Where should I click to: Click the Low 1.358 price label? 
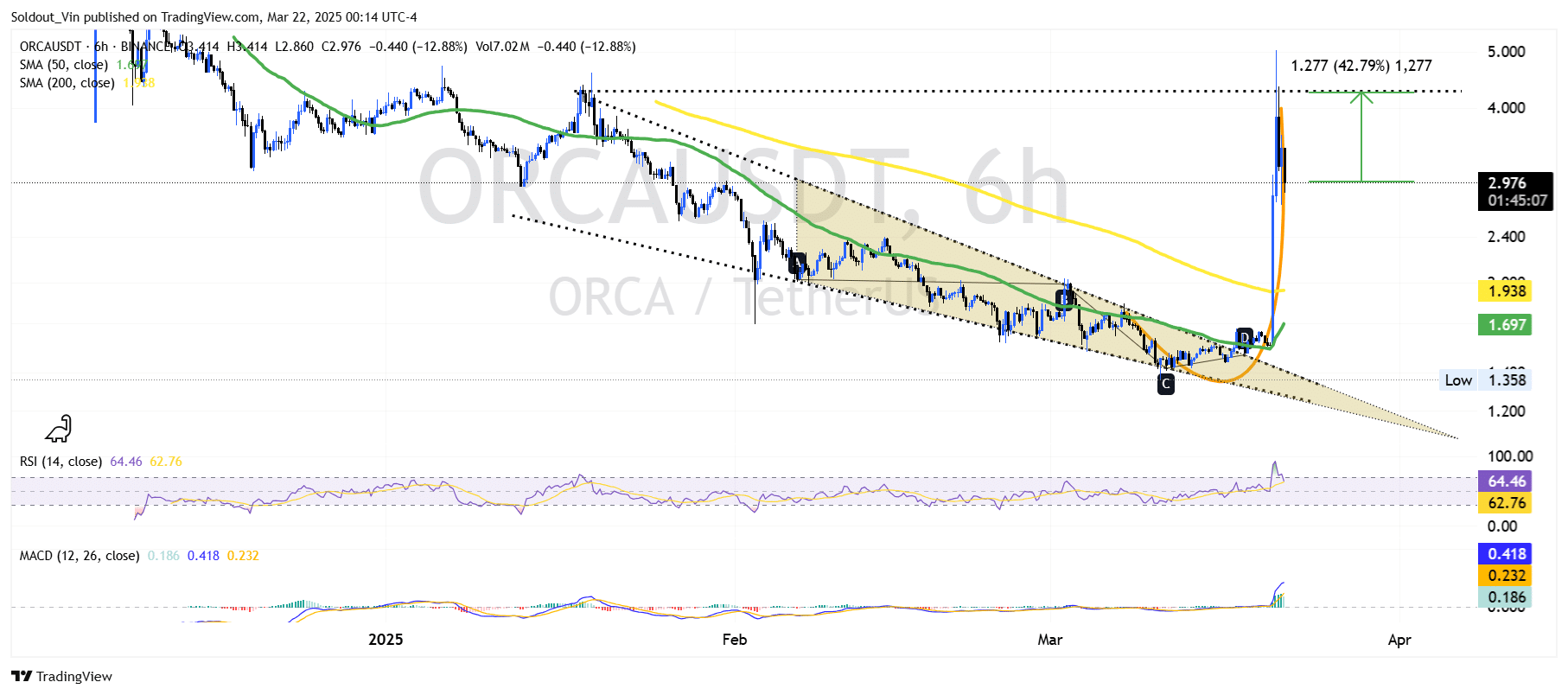coord(1485,380)
